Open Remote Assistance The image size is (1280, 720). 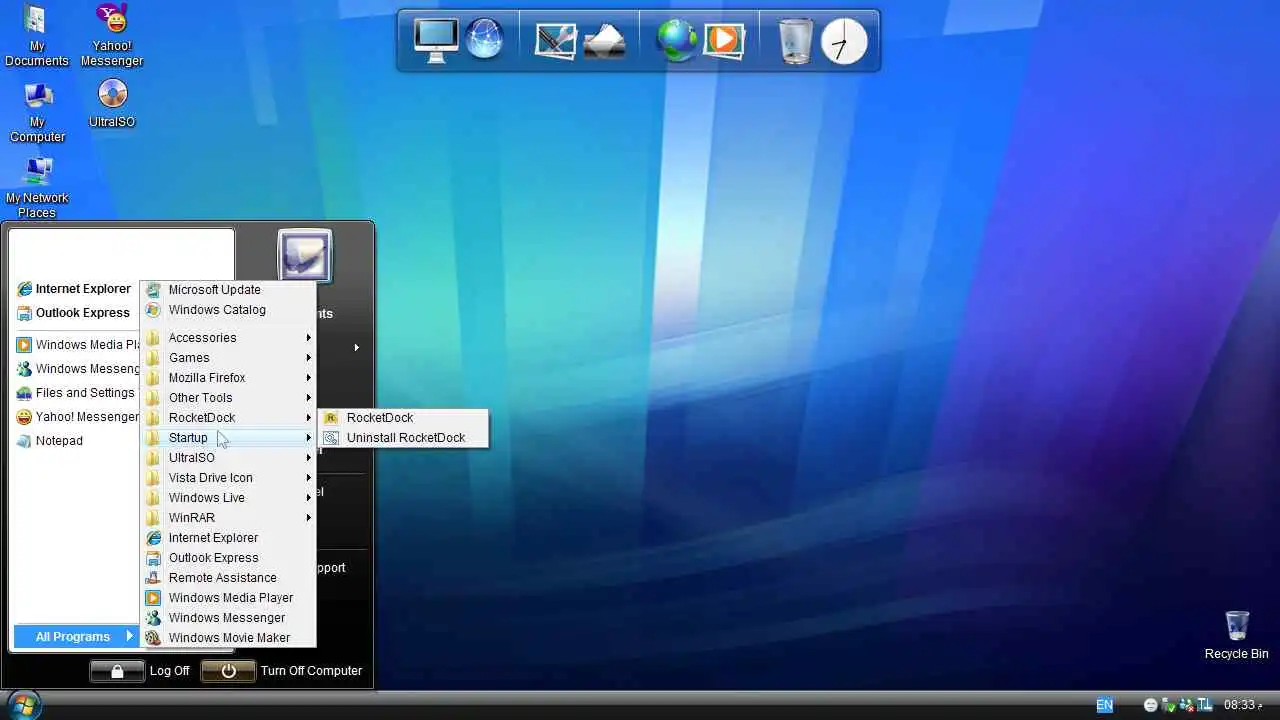click(228, 578)
